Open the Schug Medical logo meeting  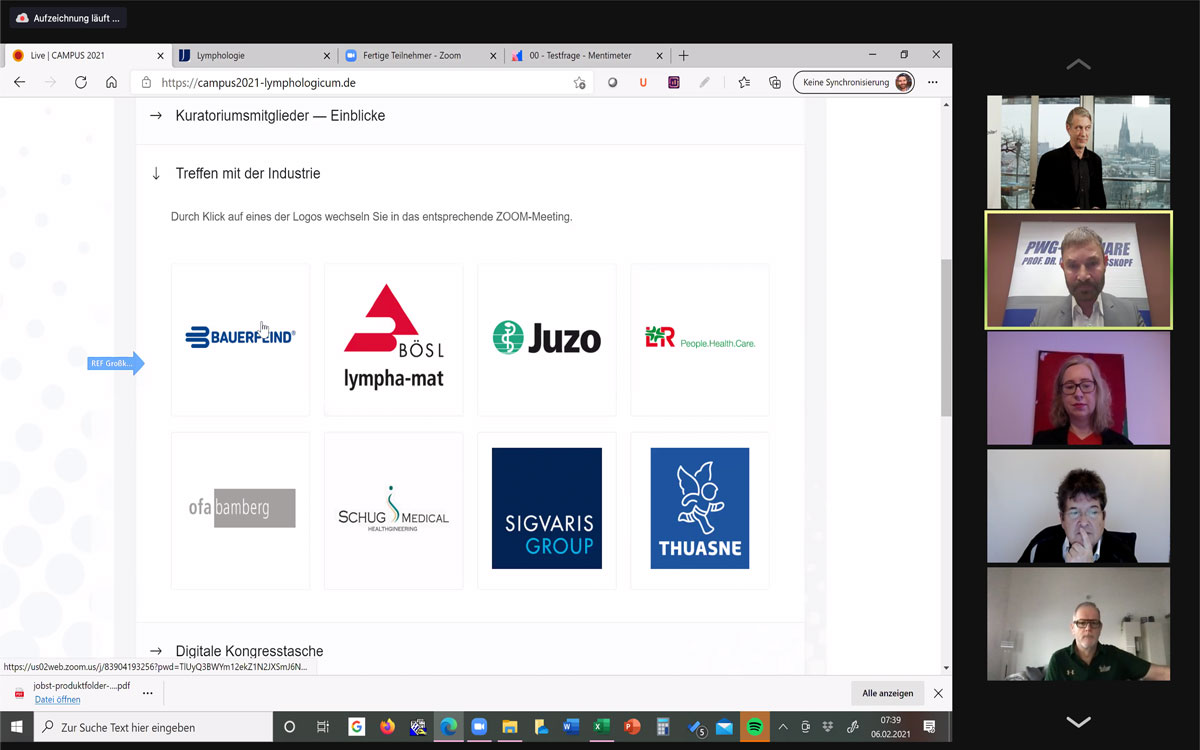(394, 509)
